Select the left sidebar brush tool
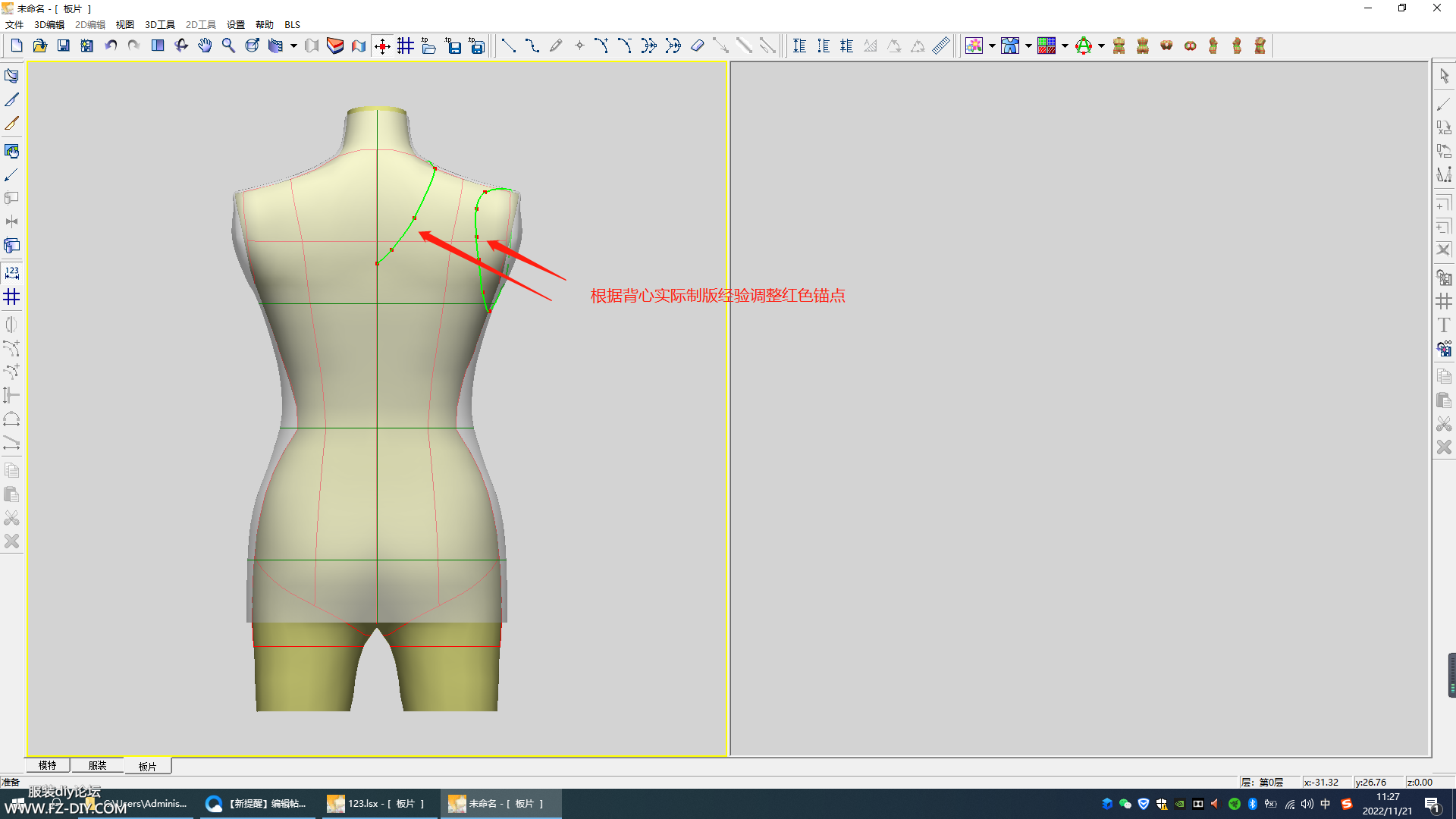This screenshot has height=819, width=1456. click(12, 124)
